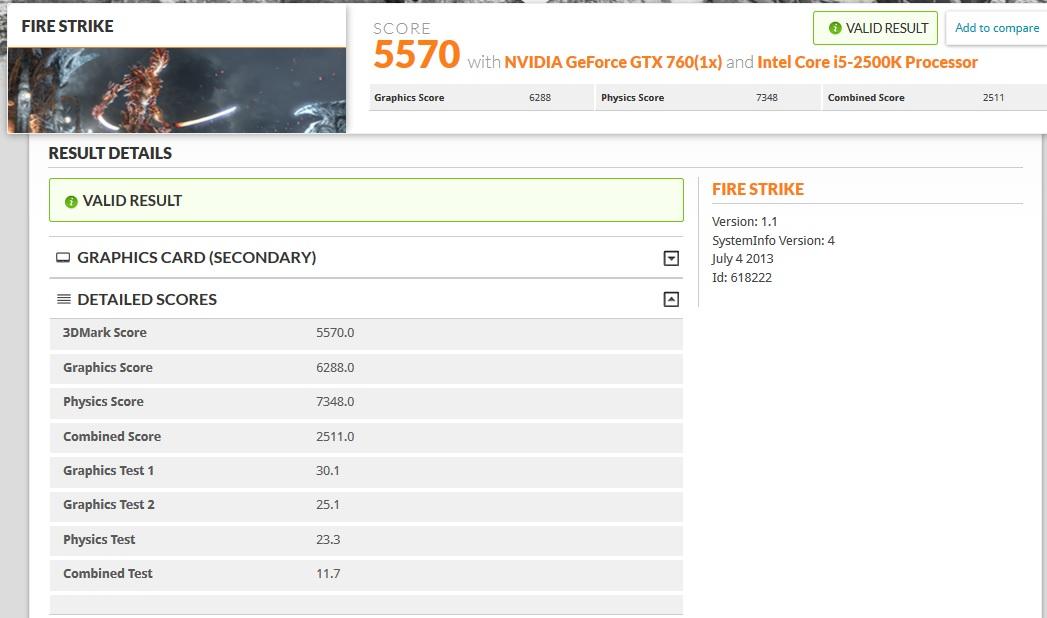Screen dimensions: 1047x618
Task: Click the Version: 1.1 text
Action: 745,222
